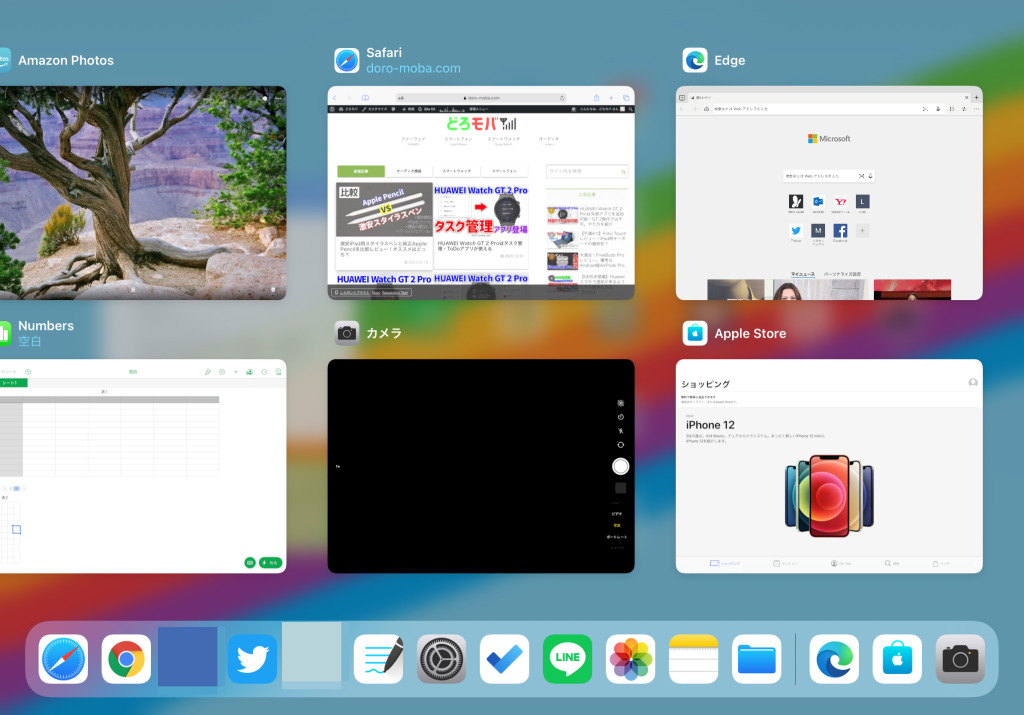Open the Photos app in the dock
The width and height of the screenshot is (1024, 715).
click(631, 659)
